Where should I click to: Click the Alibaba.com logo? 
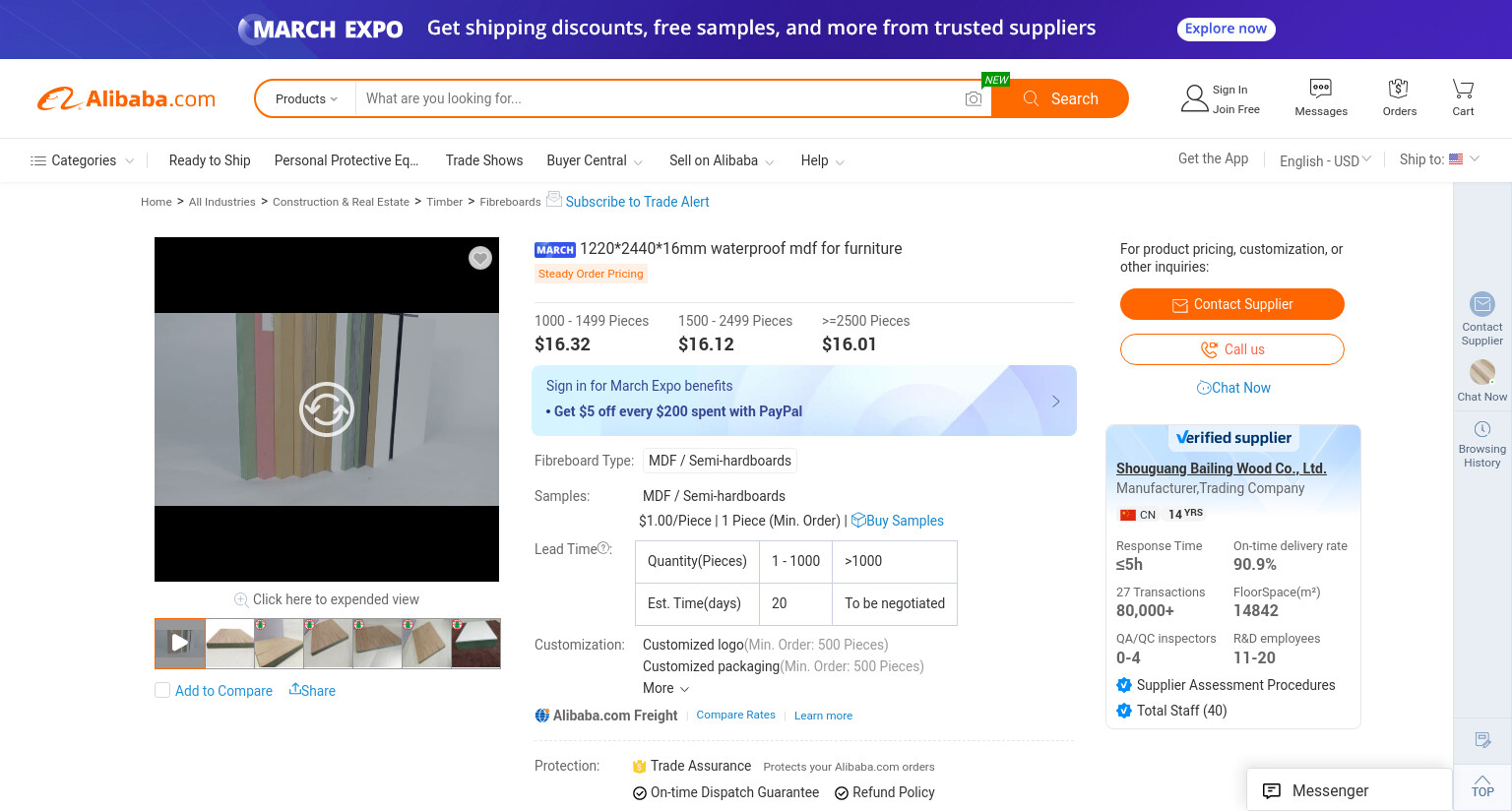coord(126,98)
